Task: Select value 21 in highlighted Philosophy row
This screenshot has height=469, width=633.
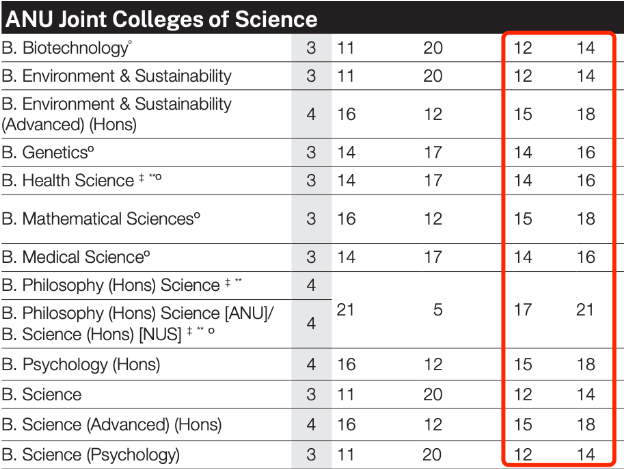Action: click(585, 310)
